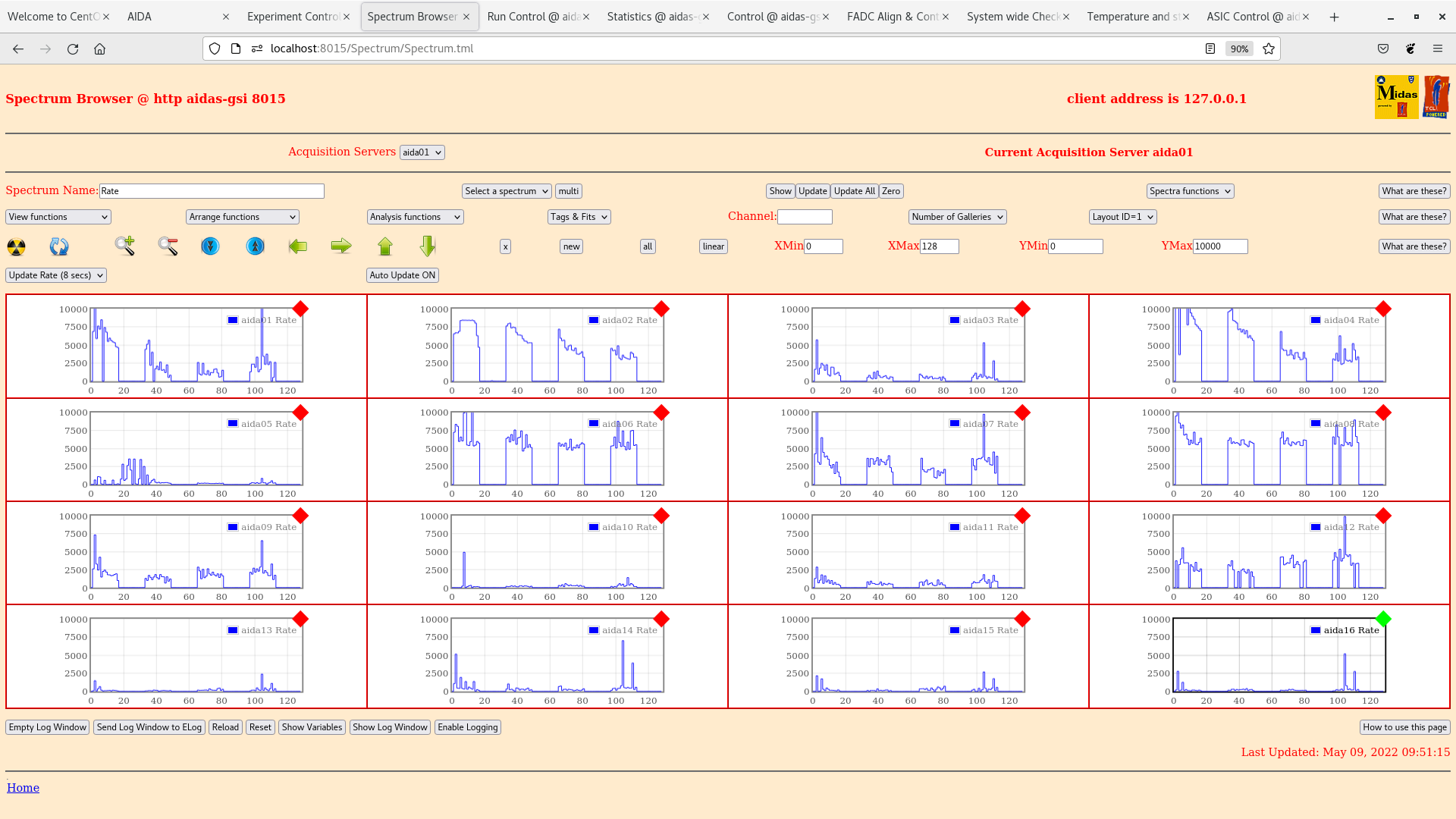This screenshot has height=819, width=1456.
Task: Click the zoom out magnifier icon
Action: pos(168,246)
